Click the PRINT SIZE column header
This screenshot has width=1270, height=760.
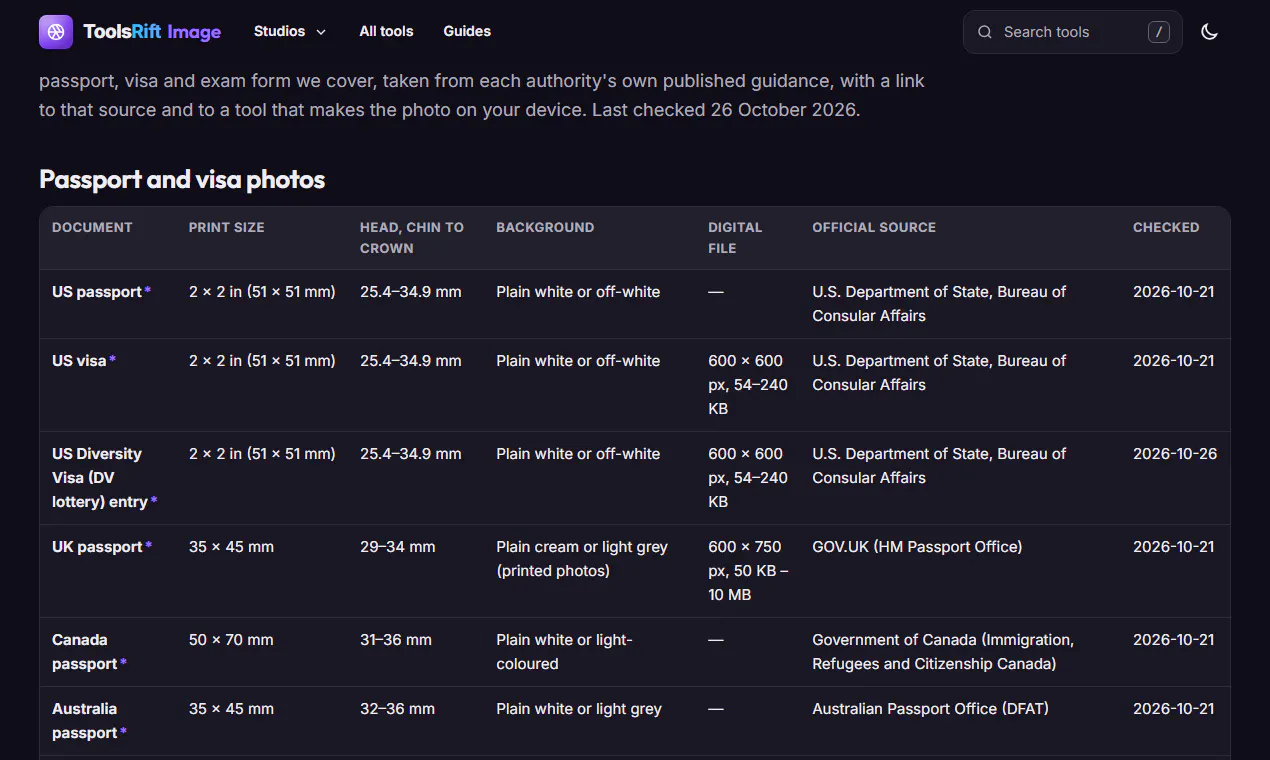coord(227,228)
